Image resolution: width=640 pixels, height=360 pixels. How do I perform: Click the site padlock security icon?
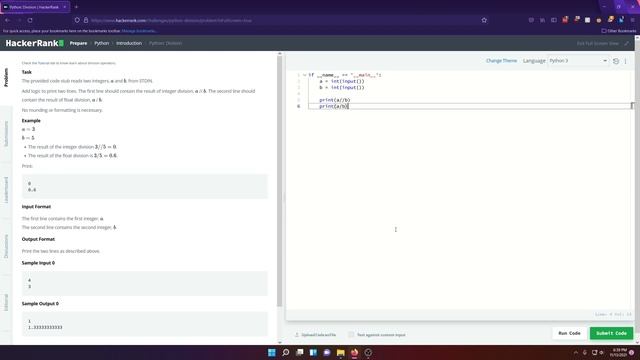click(86, 20)
